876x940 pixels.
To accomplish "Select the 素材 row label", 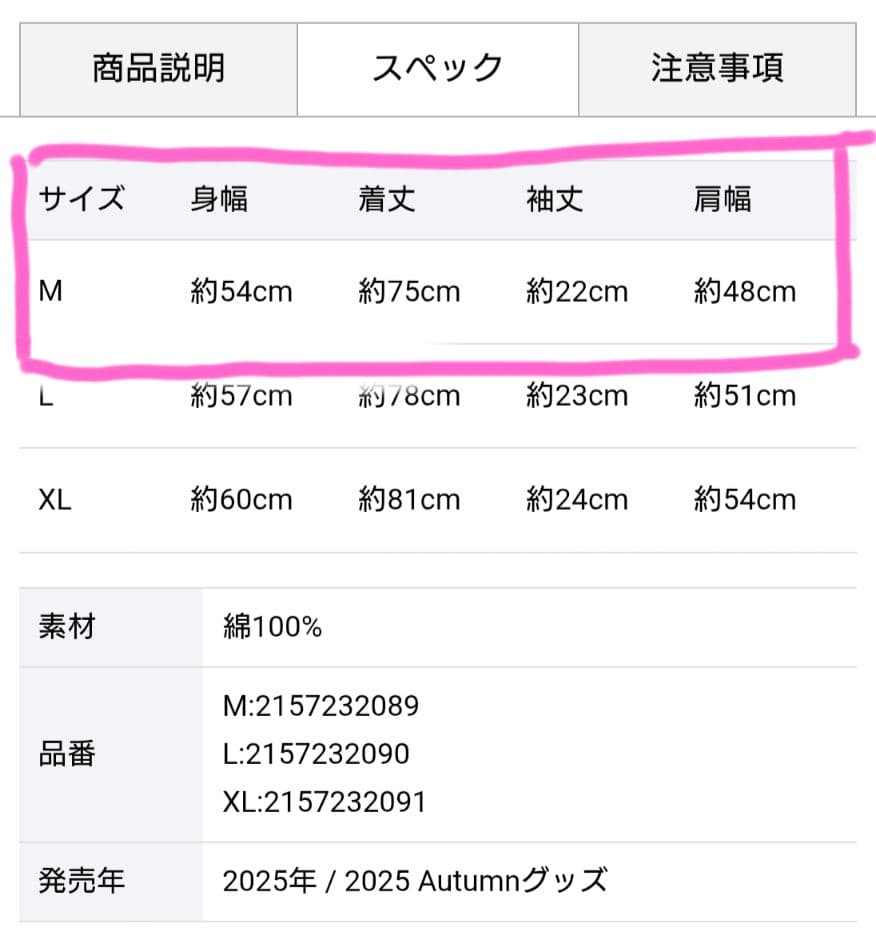I will tap(65, 626).
